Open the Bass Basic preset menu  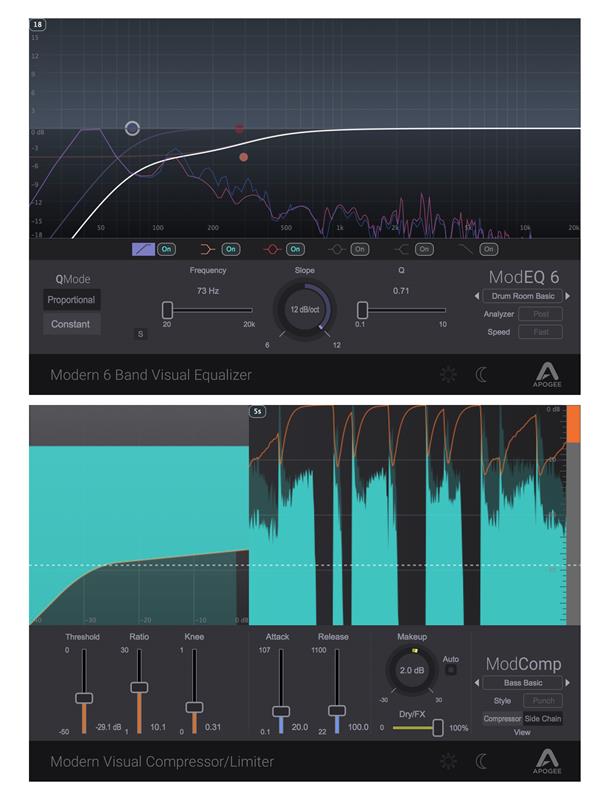click(523, 683)
